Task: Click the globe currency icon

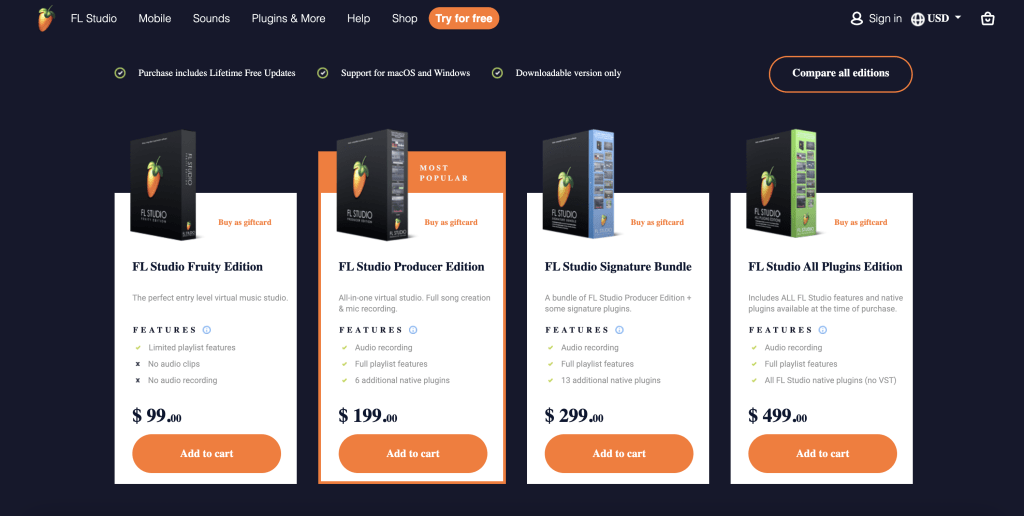Action: pyautogui.click(x=917, y=19)
